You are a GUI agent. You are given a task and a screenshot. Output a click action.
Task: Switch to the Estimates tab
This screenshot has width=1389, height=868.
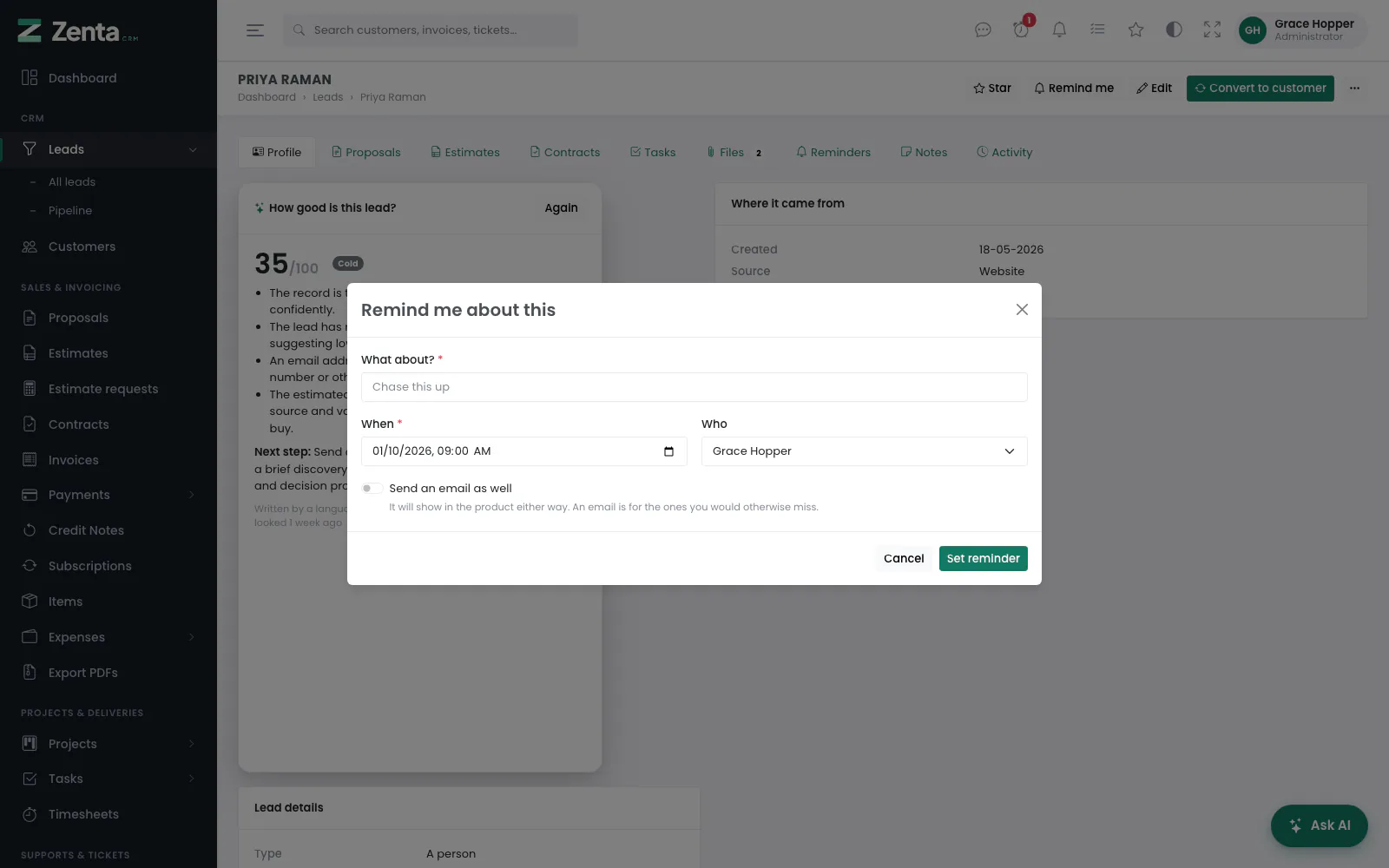465,152
